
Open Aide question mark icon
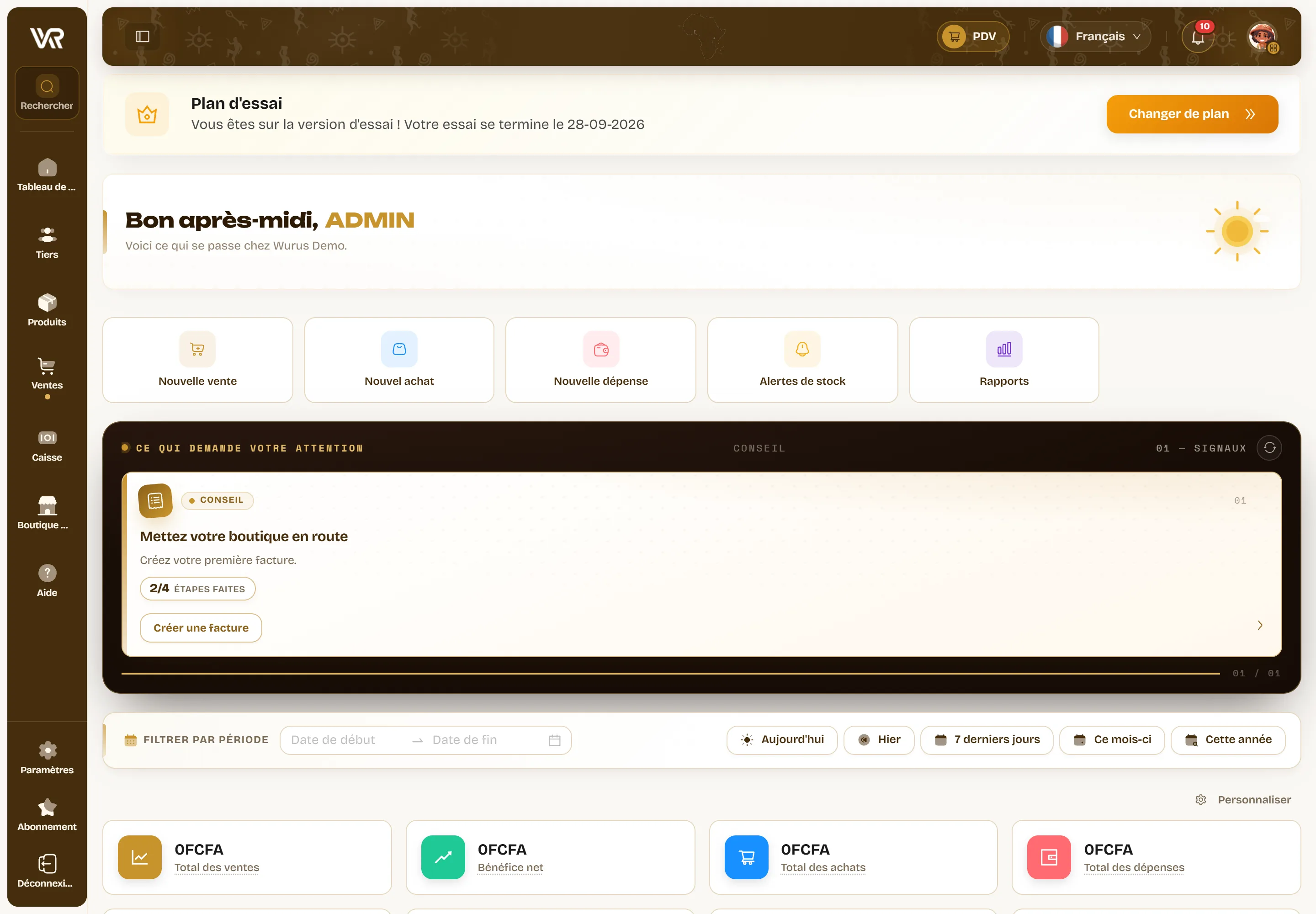point(47,573)
